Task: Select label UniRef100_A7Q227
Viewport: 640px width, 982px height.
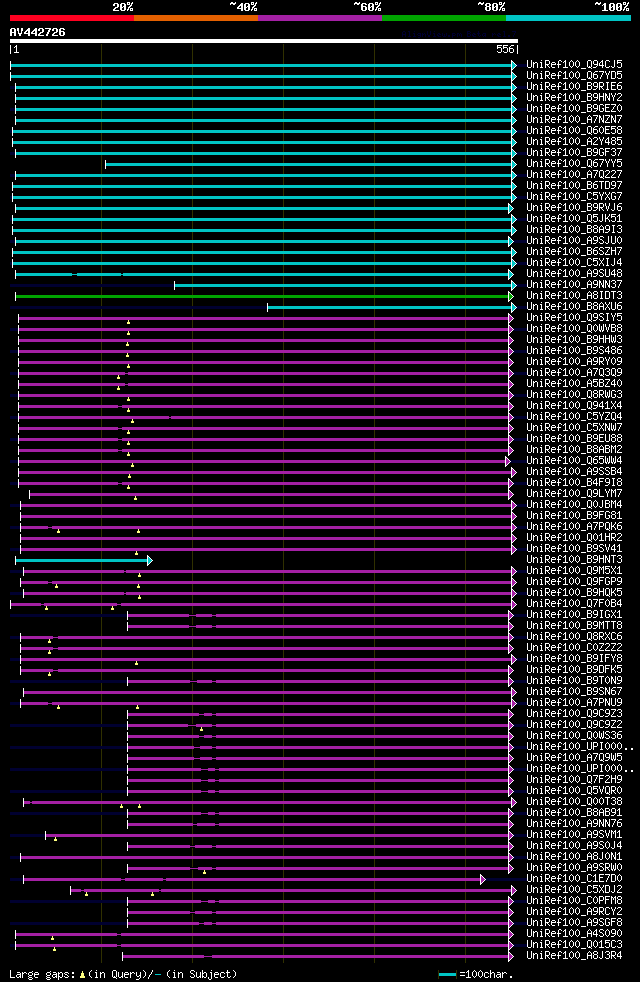Action: pyautogui.click(x=574, y=175)
